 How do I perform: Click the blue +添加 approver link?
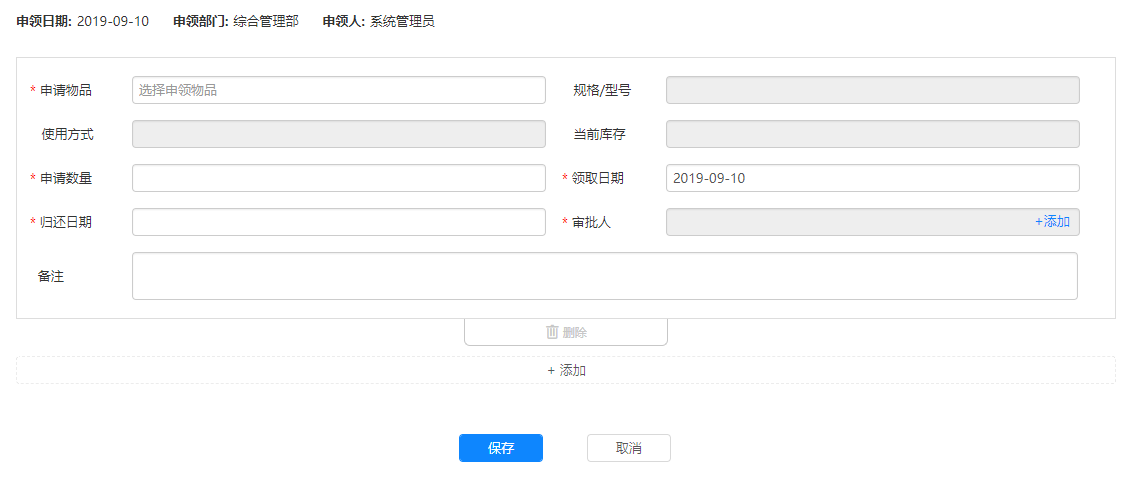[1052, 222]
